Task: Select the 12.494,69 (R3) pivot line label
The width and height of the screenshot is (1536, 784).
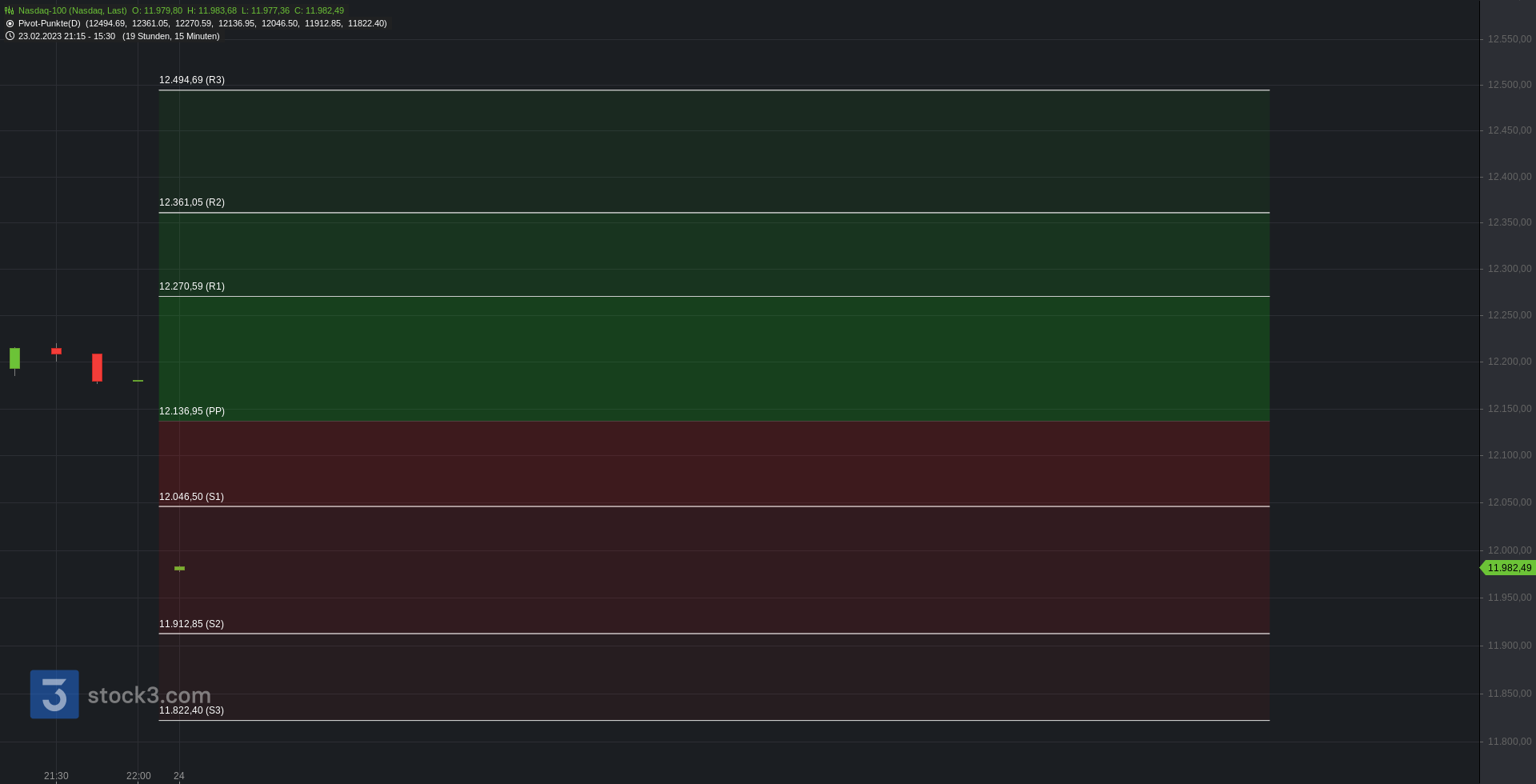Action: (x=192, y=80)
